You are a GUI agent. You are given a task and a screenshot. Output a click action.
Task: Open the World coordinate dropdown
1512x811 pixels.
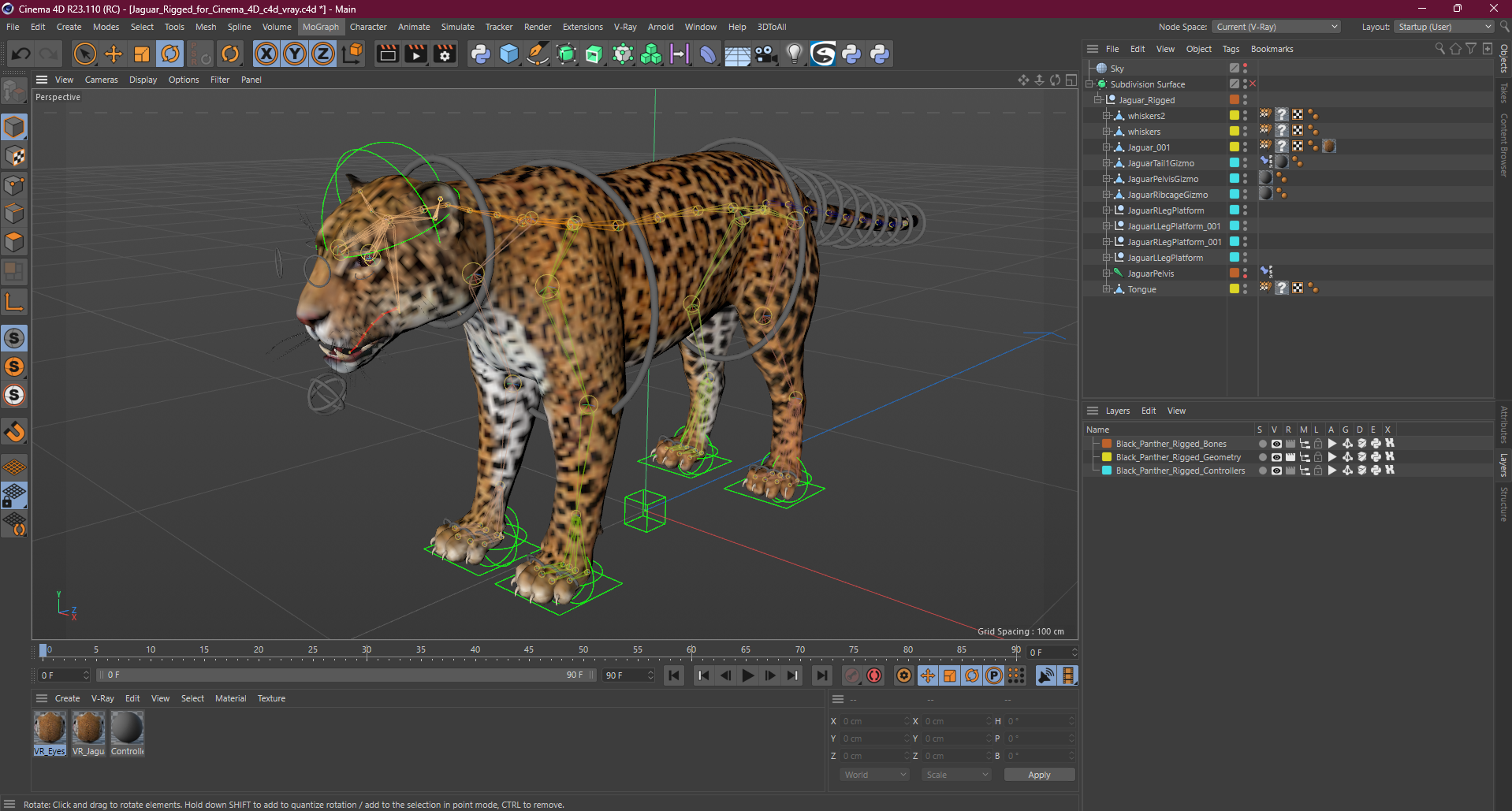pos(875,775)
